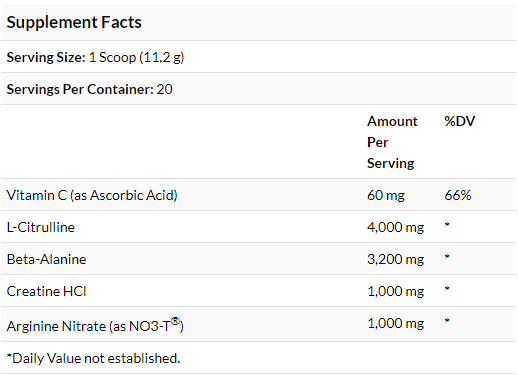Viewport: 518px width, 375px height.
Task: Select the Beta-Alanine ingredient name
Action: coord(46,259)
